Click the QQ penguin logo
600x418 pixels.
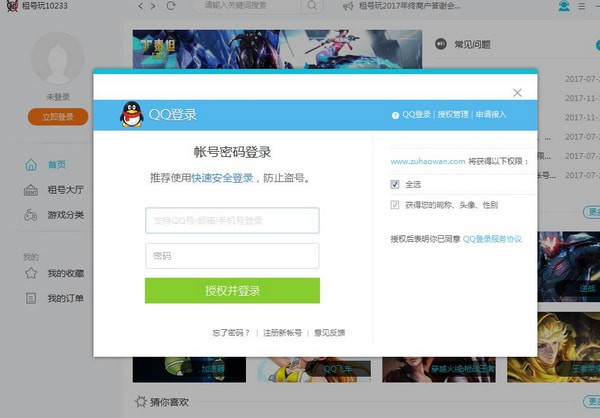coord(132,114)
